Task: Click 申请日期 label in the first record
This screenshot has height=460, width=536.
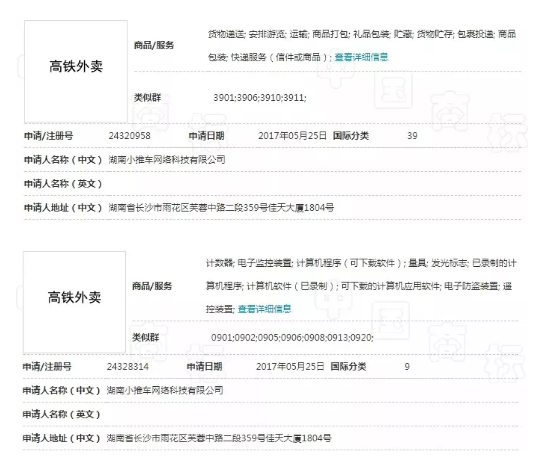Action: tap(206, 136)
